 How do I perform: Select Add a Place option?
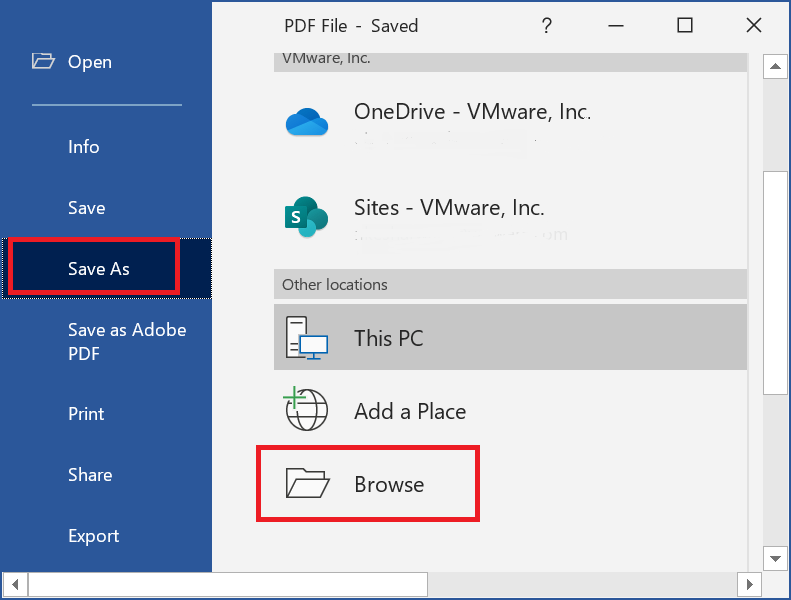point(510,411)
